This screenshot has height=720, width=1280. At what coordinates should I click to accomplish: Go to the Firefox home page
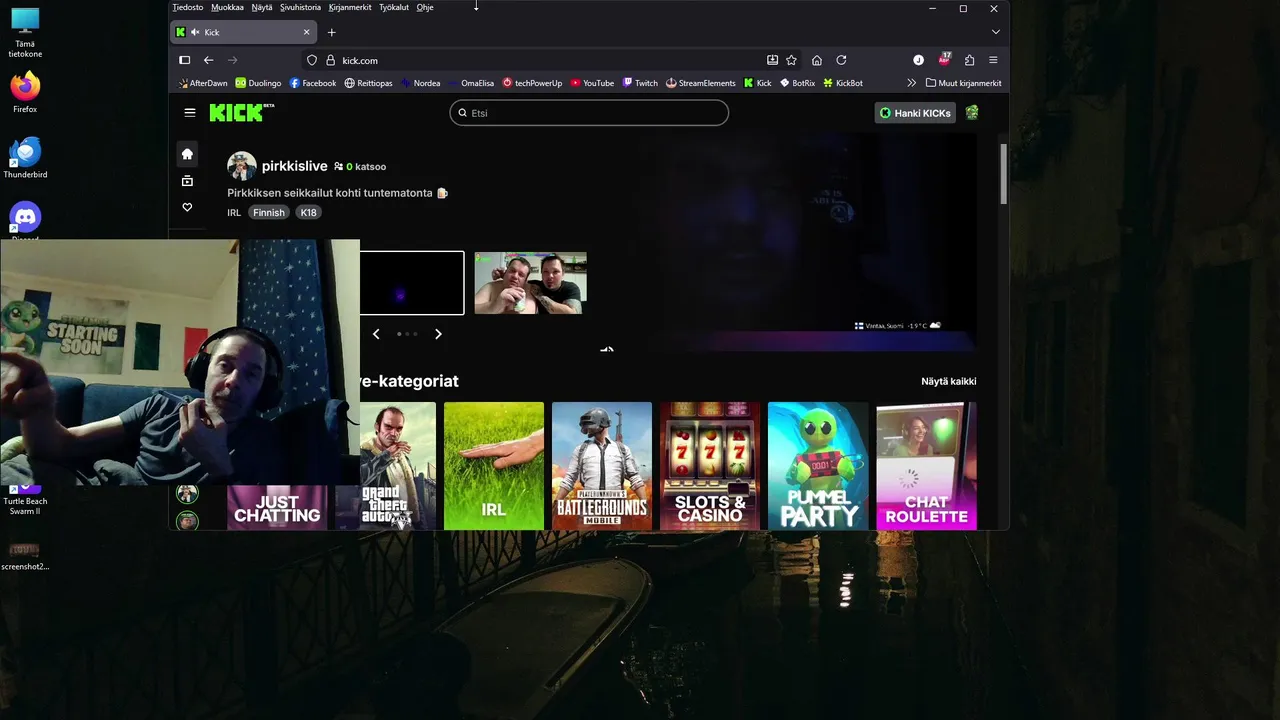click(817, 60)
